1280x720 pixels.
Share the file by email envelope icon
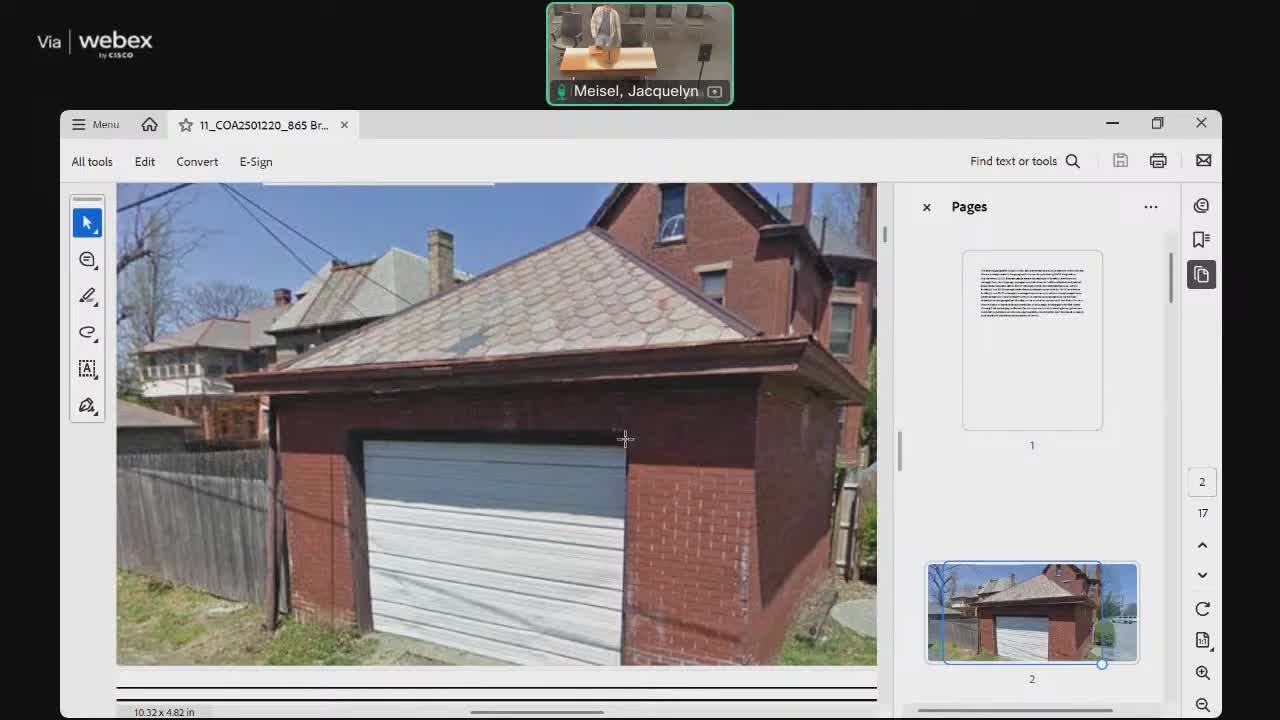tap(1203, 161)
